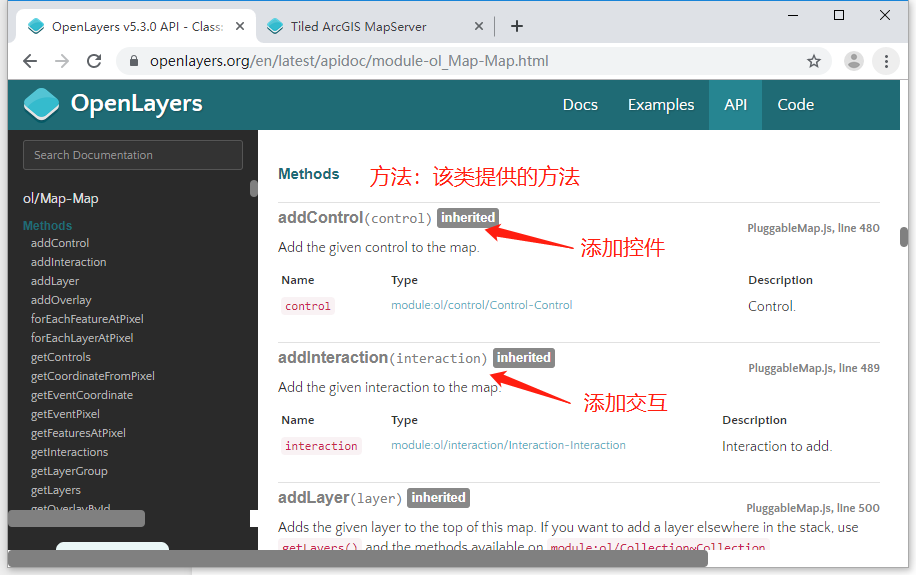Switch to Tiled ArcGIS MapServer tab
Screen dimensions: 916x575
click(x=359, y=27)
